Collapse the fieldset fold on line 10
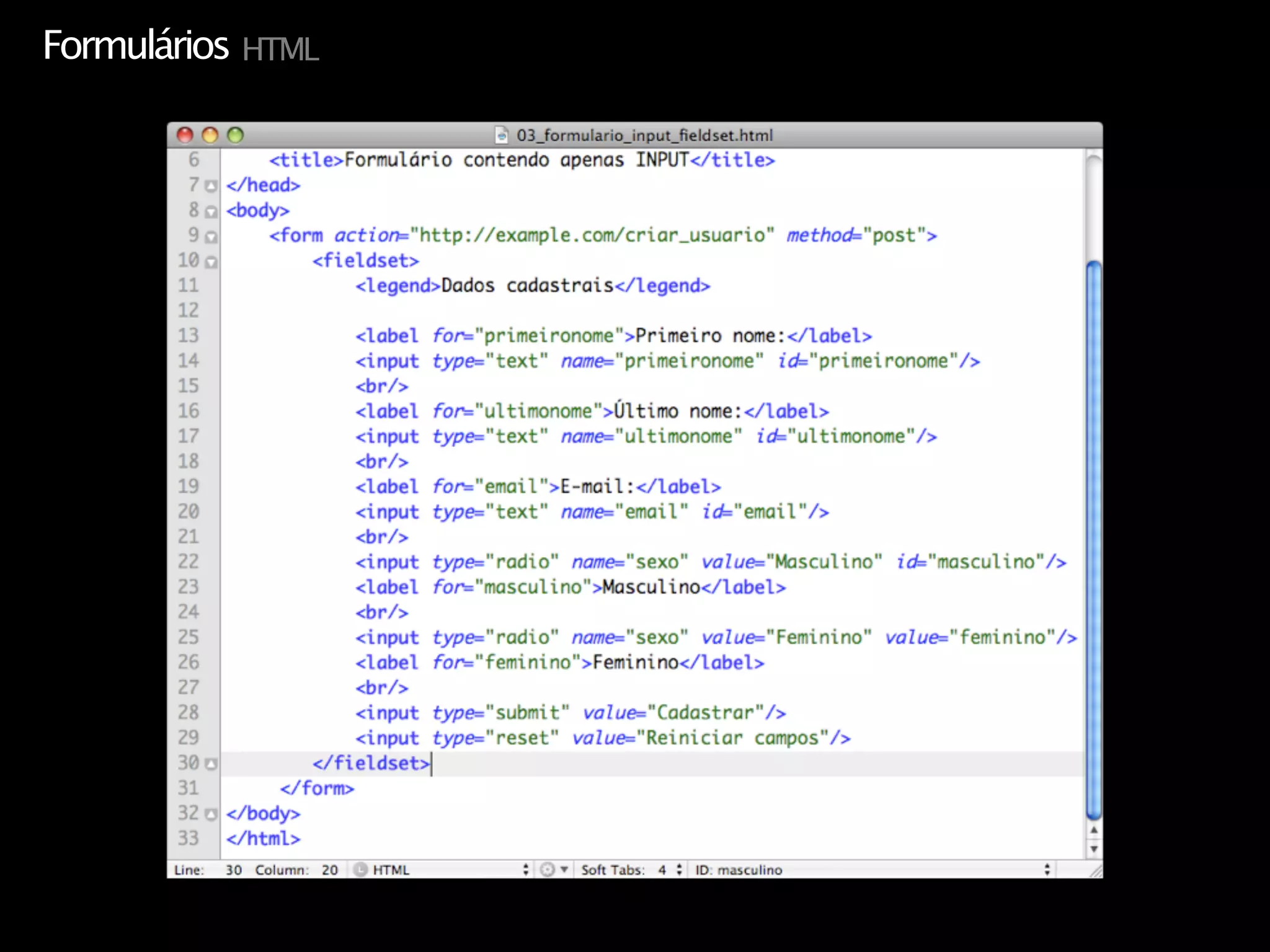1270x952 pixels. pos(211,262)
